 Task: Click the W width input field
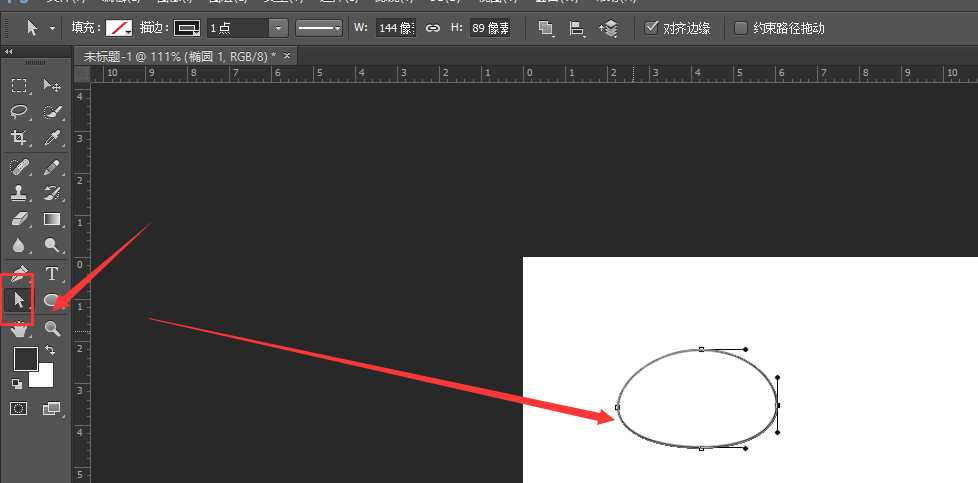[396, 28]
